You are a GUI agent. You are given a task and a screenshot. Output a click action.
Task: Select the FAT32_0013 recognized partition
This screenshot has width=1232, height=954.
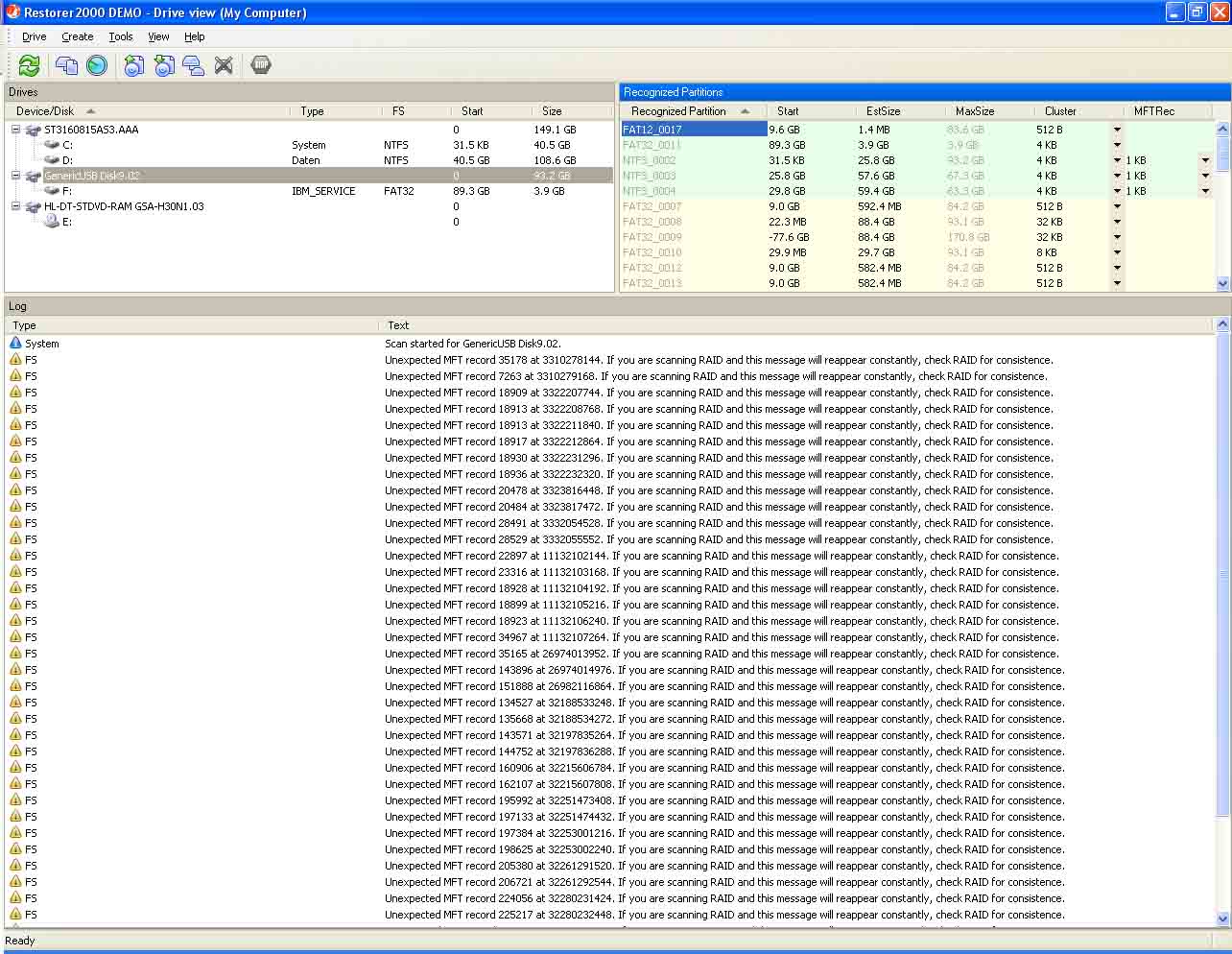tap(652, 283)
